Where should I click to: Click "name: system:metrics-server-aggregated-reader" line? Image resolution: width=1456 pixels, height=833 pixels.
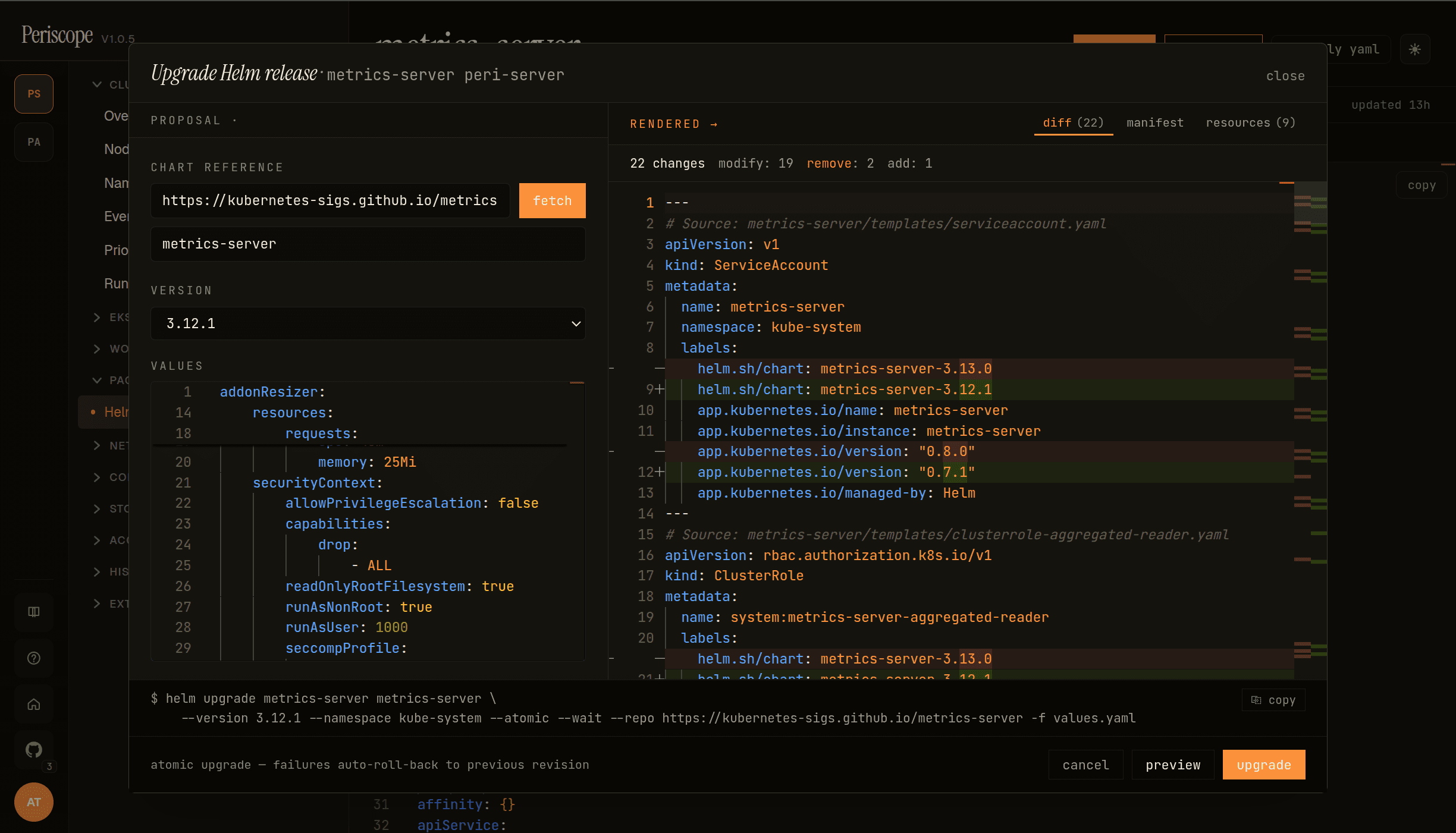coord(865,617)
